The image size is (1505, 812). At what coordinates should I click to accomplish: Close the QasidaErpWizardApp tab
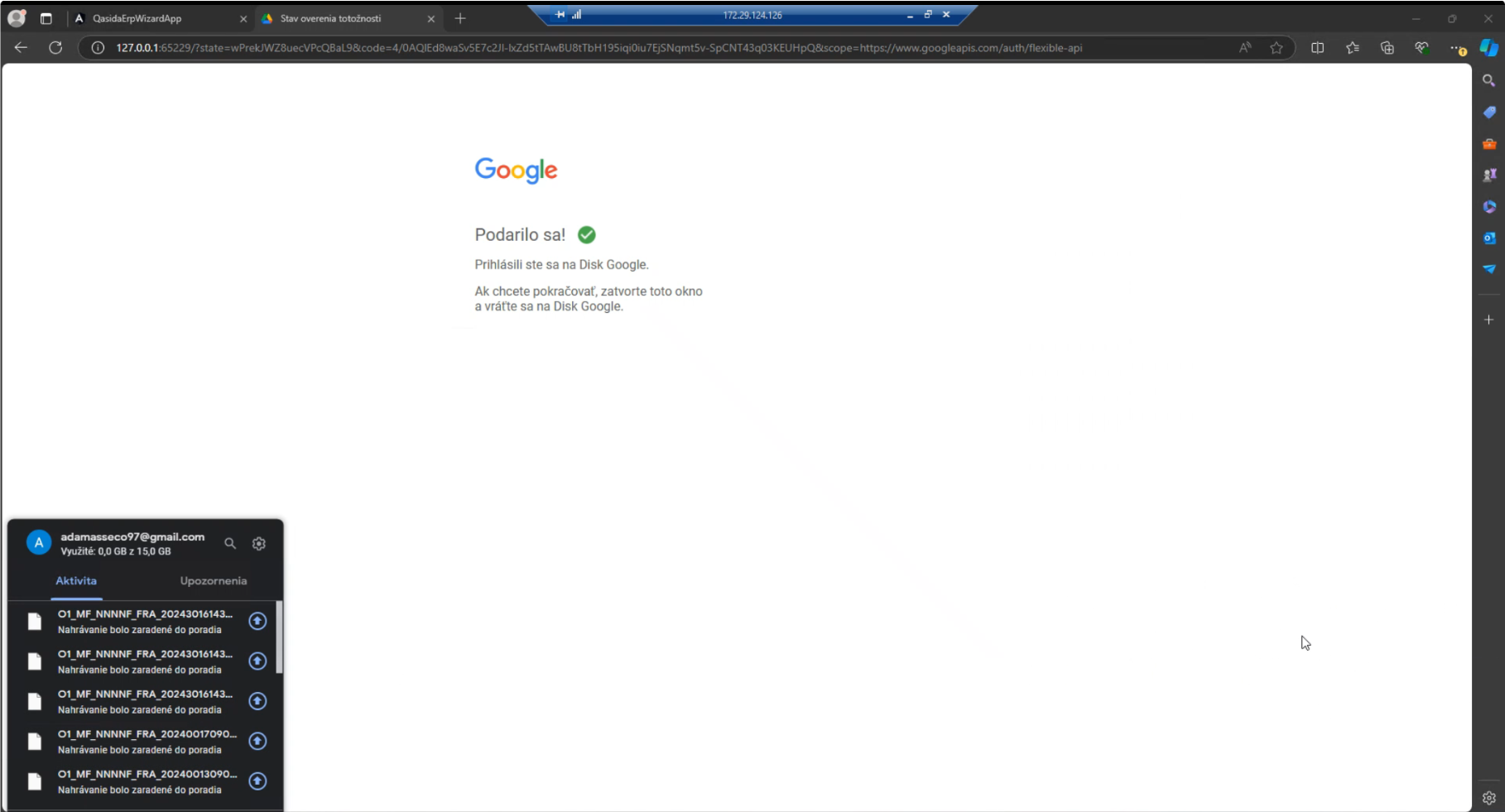[243, 18]
